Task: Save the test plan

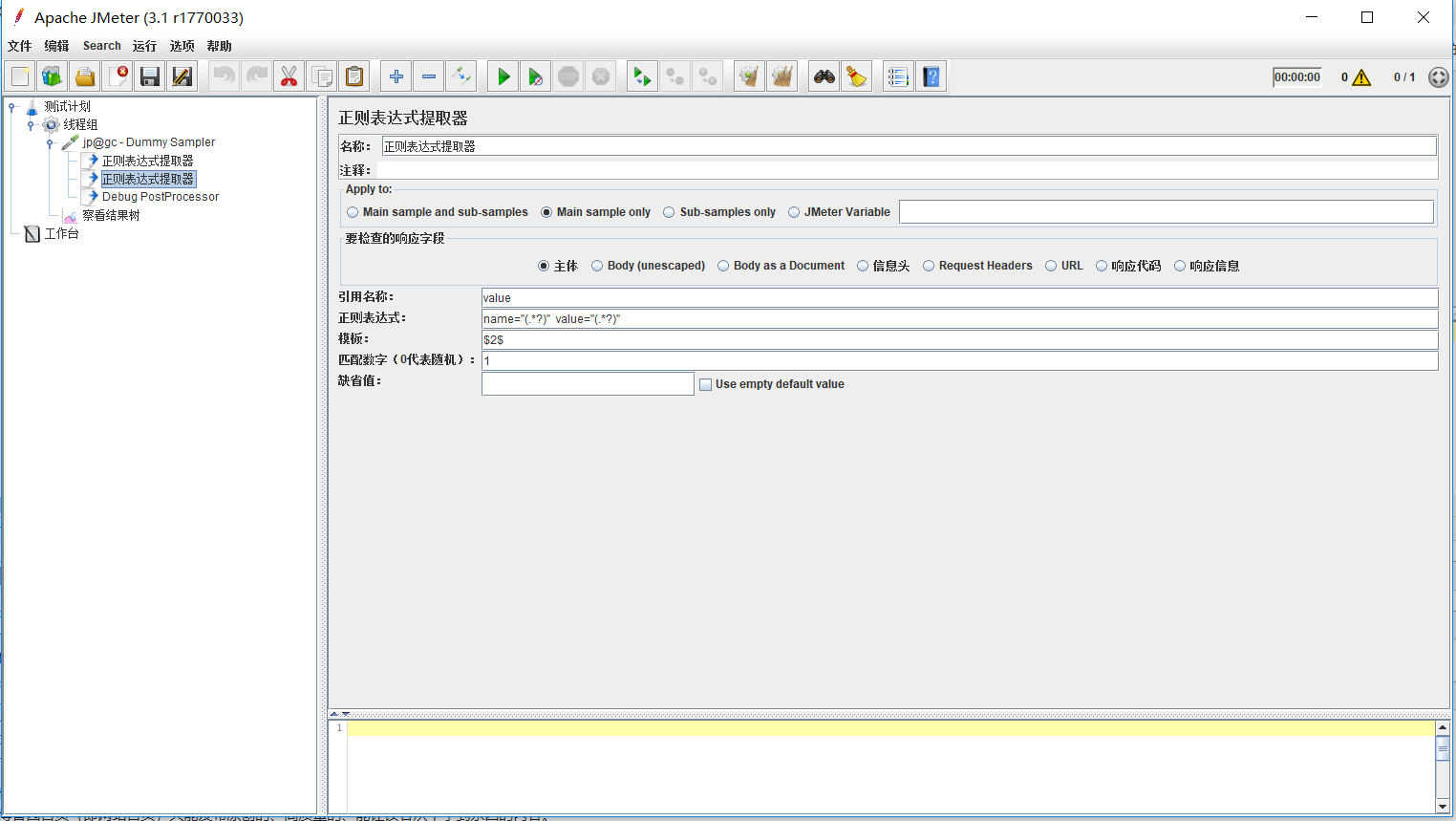Action: [x=150, y=76]
